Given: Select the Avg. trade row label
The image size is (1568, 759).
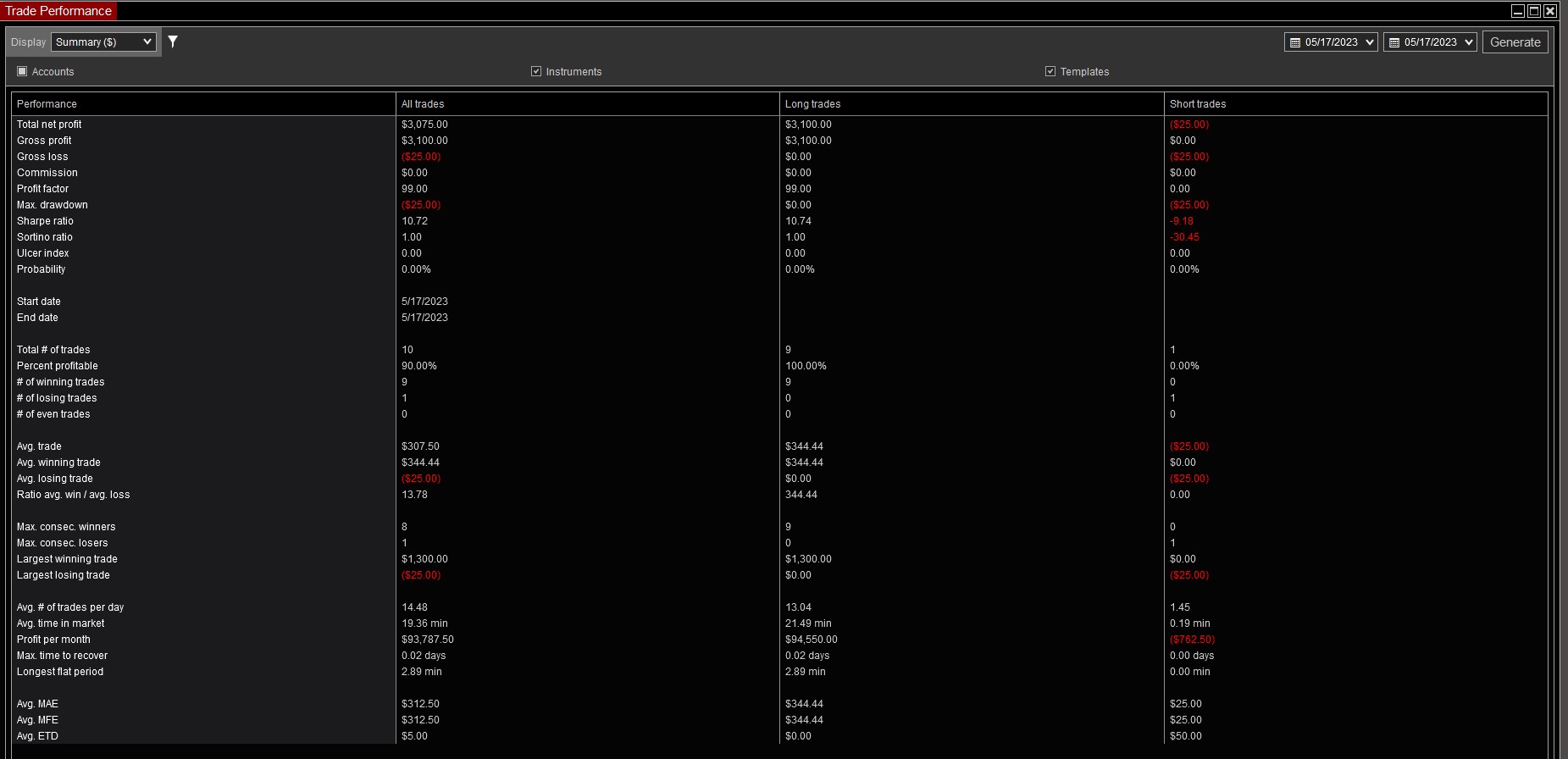Looking at the screenshot, I should tap(39, 446).
